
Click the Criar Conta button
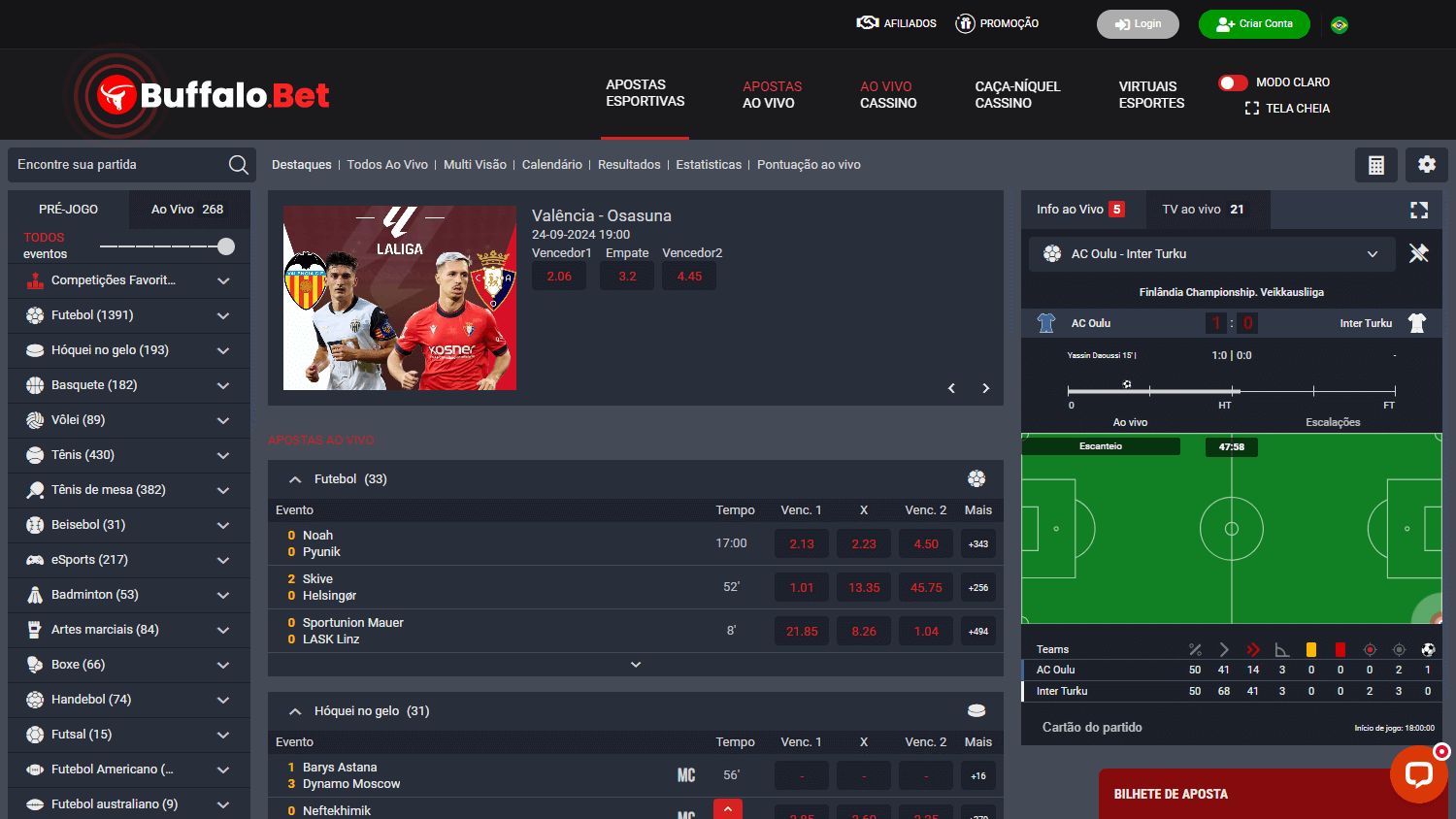pos(1254,24)
